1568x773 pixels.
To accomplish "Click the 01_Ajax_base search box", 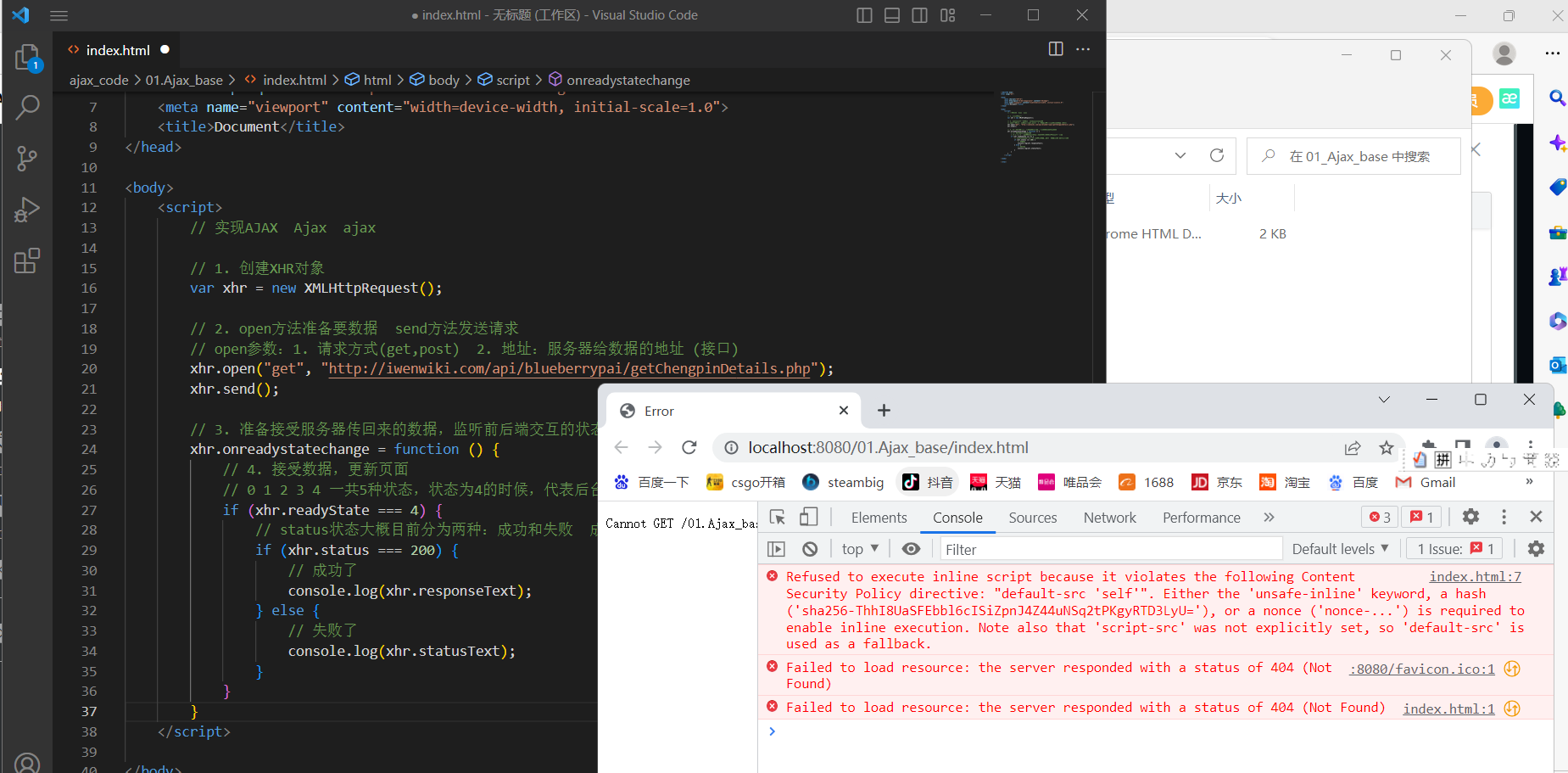I will (1354, 156).
